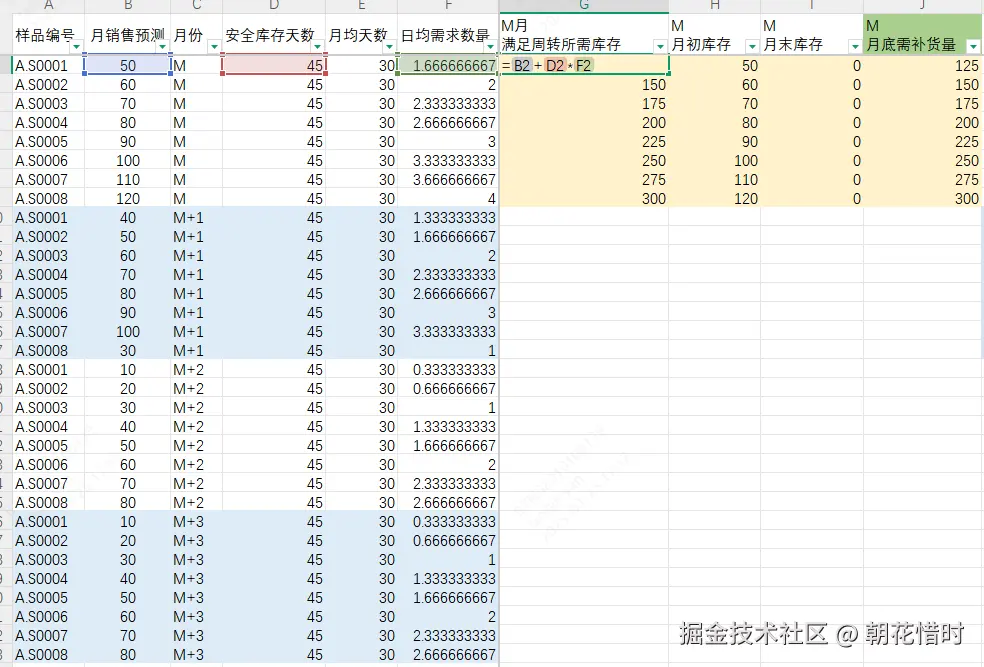984x667 pixels.
Task: Select 2.666666667 in A.S0008 M+3 row
Action: click(x=448, y=655)
